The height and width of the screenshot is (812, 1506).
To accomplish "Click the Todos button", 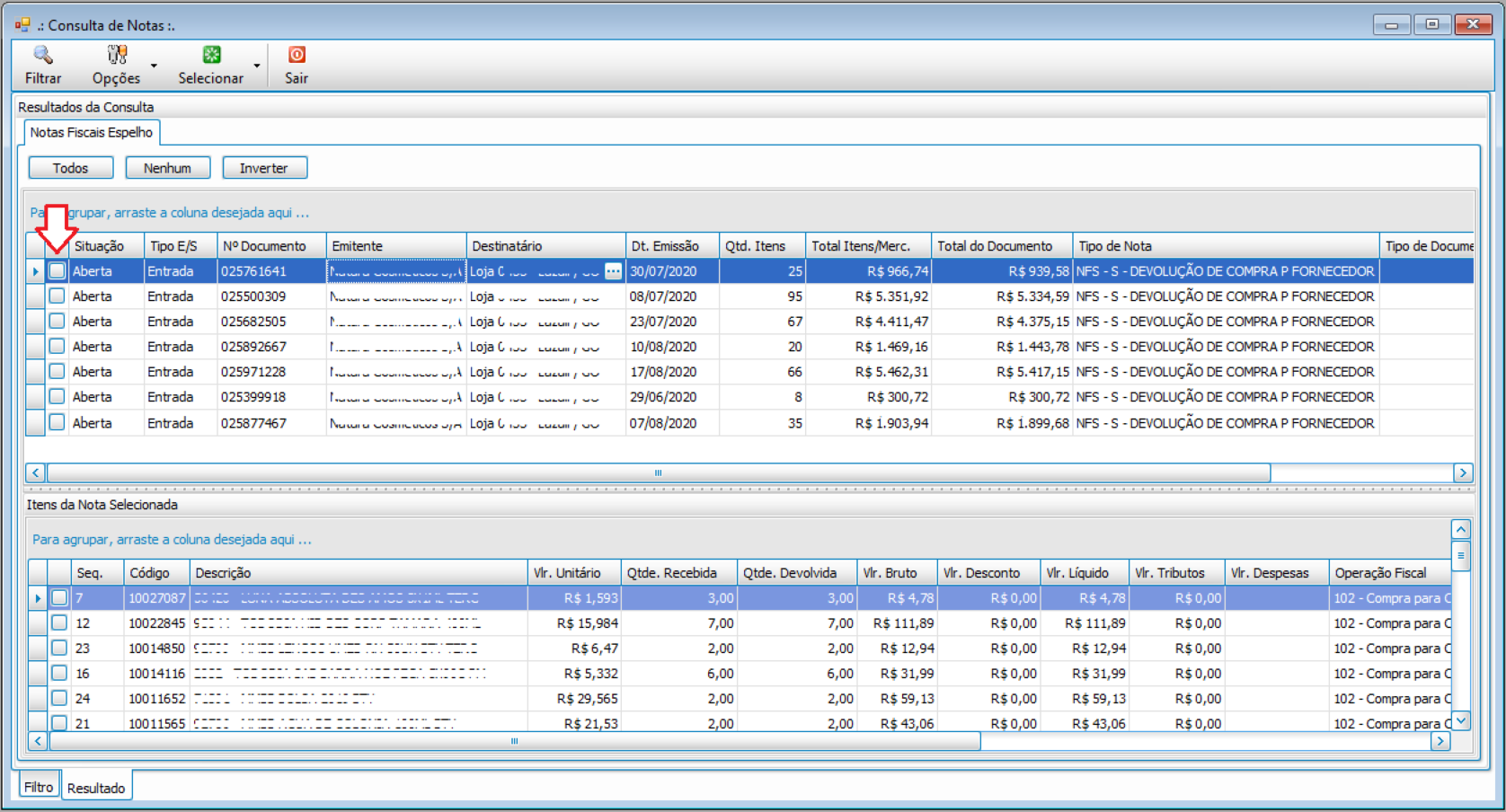I will (71, 168).
